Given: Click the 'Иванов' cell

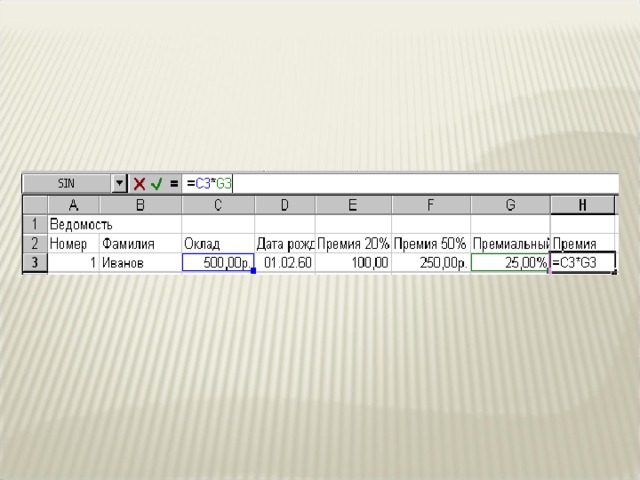Looking at the screenshot, I should click(141, 262).
